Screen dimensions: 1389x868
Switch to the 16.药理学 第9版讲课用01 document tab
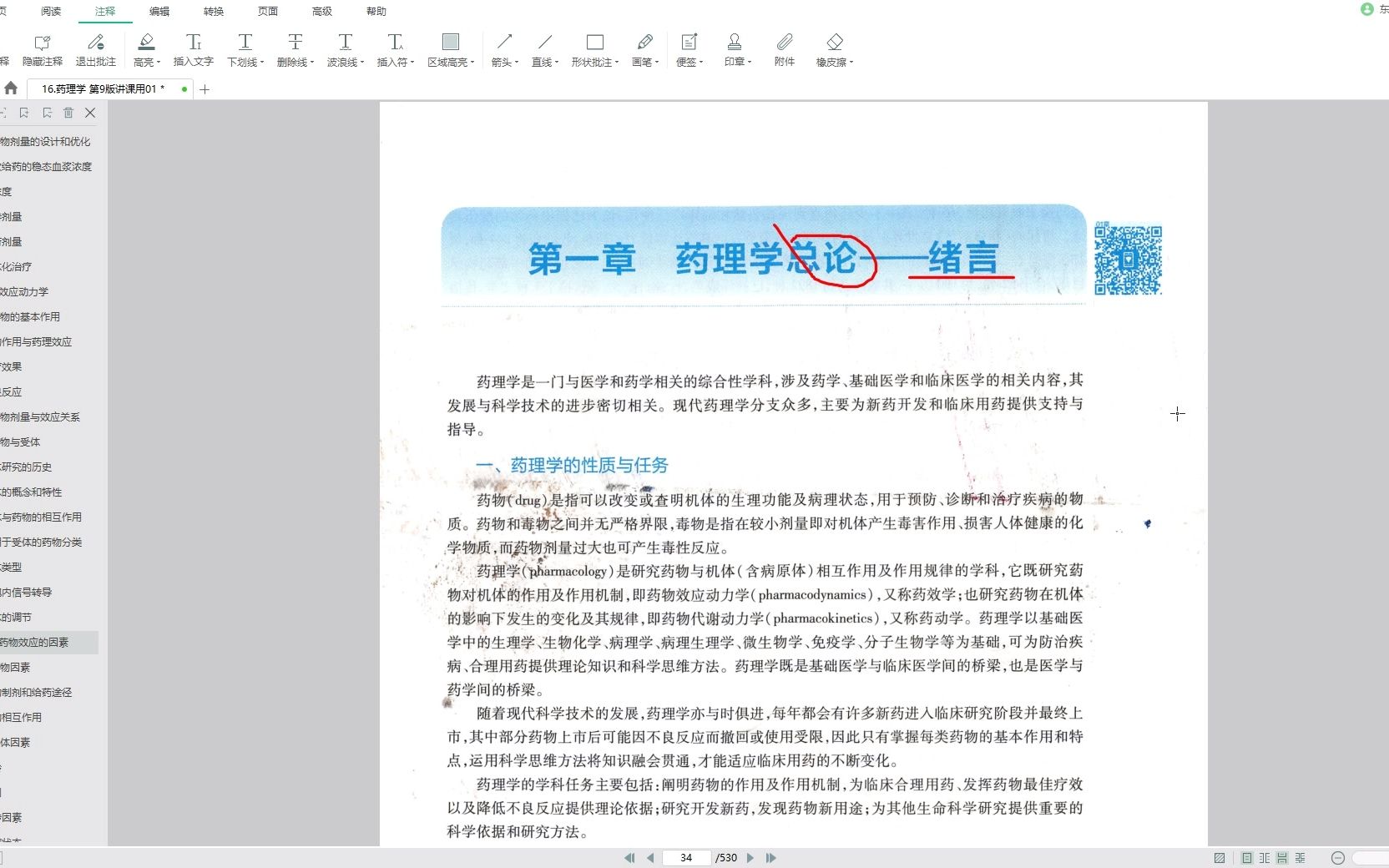[x=109, y=88]
